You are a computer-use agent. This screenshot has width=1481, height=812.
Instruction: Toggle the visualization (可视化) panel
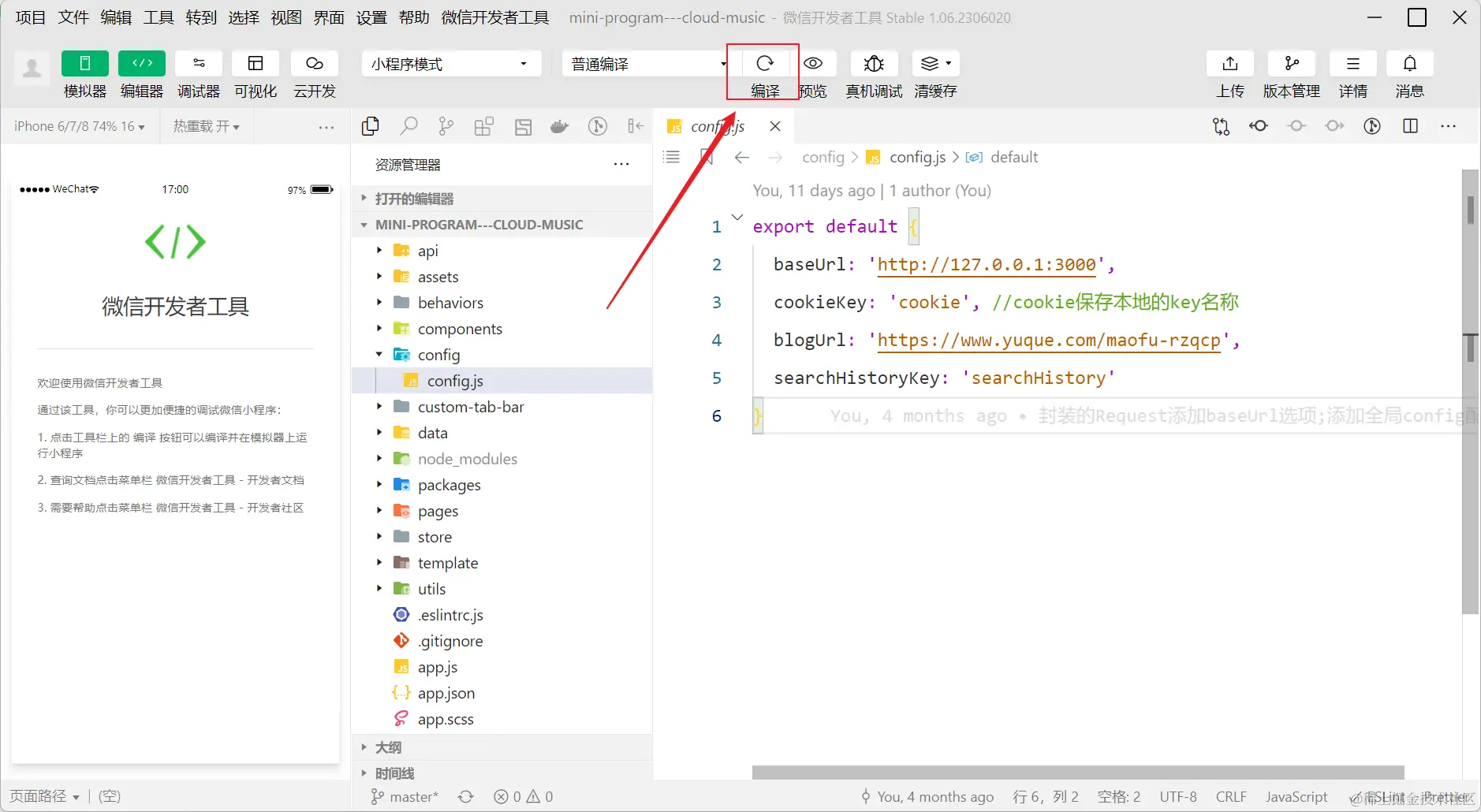click(x=256, y=63)
